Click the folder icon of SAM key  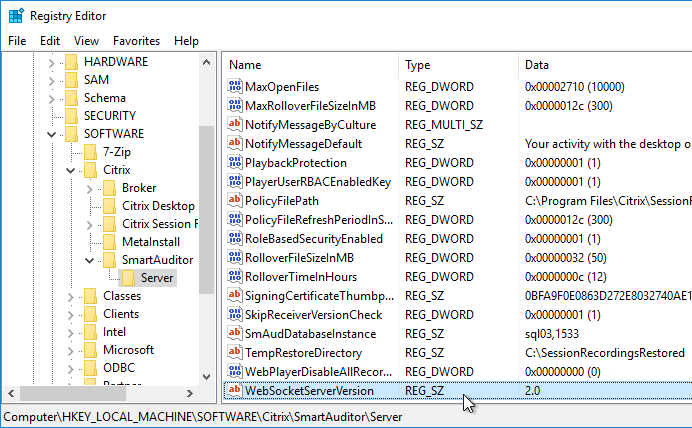click(71, 80)
